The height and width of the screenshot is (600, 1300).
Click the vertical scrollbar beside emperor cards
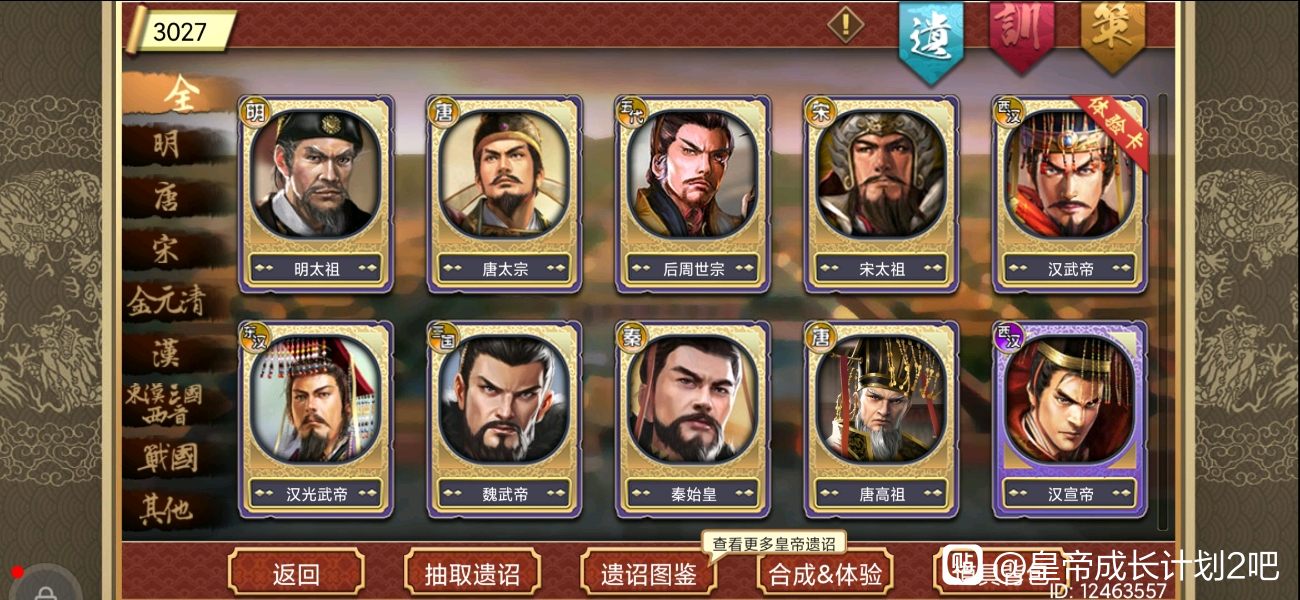pos(1162,312)
